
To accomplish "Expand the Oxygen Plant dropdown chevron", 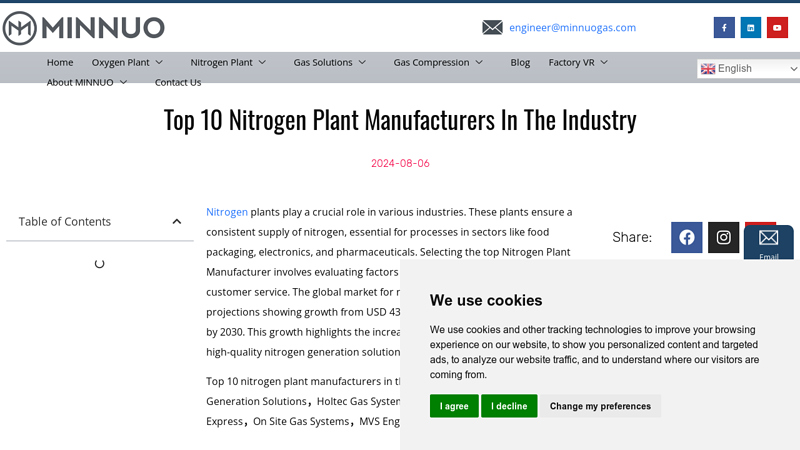I will [159, 62].
